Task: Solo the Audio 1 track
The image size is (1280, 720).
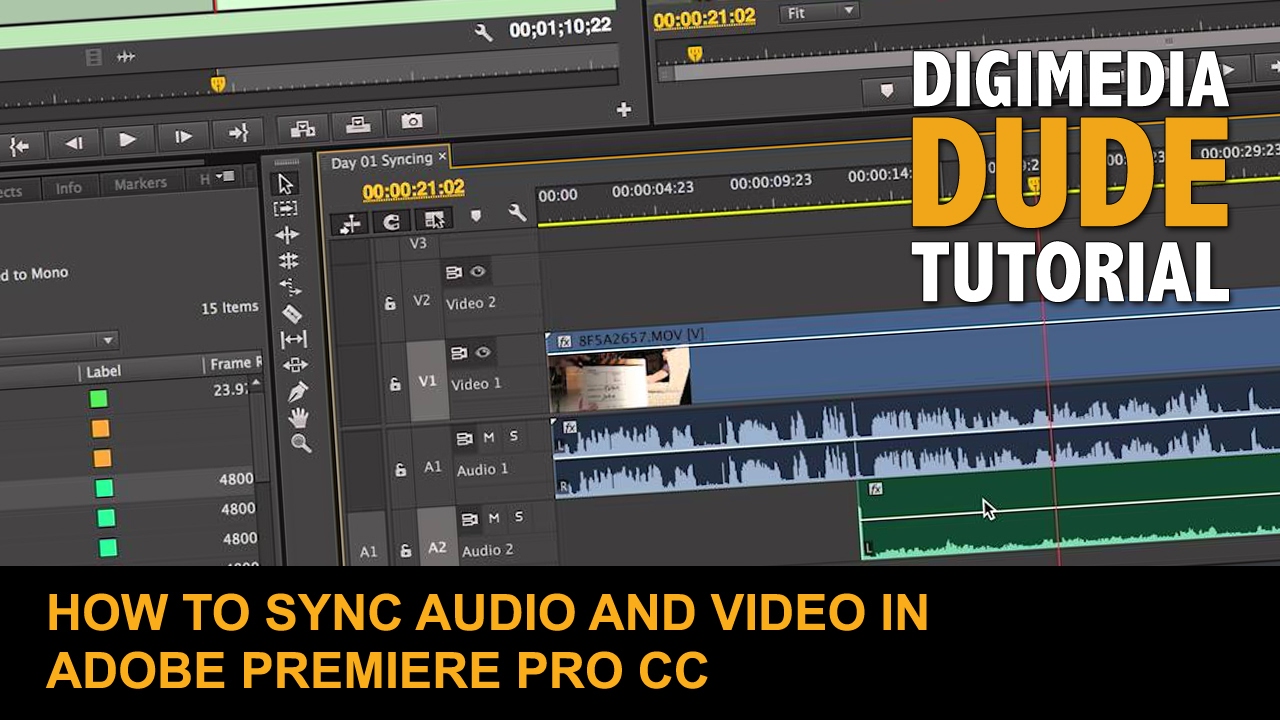Action: (514, 436)
